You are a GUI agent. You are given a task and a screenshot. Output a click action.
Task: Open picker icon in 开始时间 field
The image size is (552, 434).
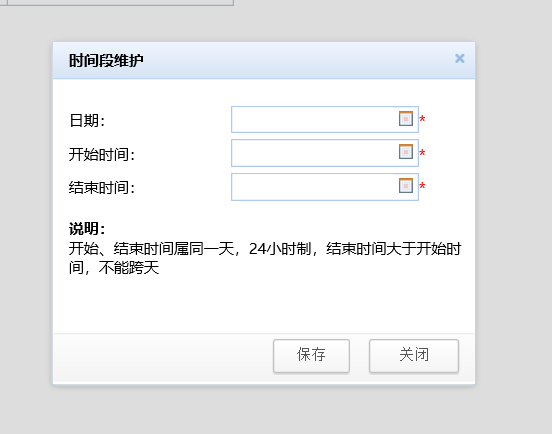pos(406,152)
